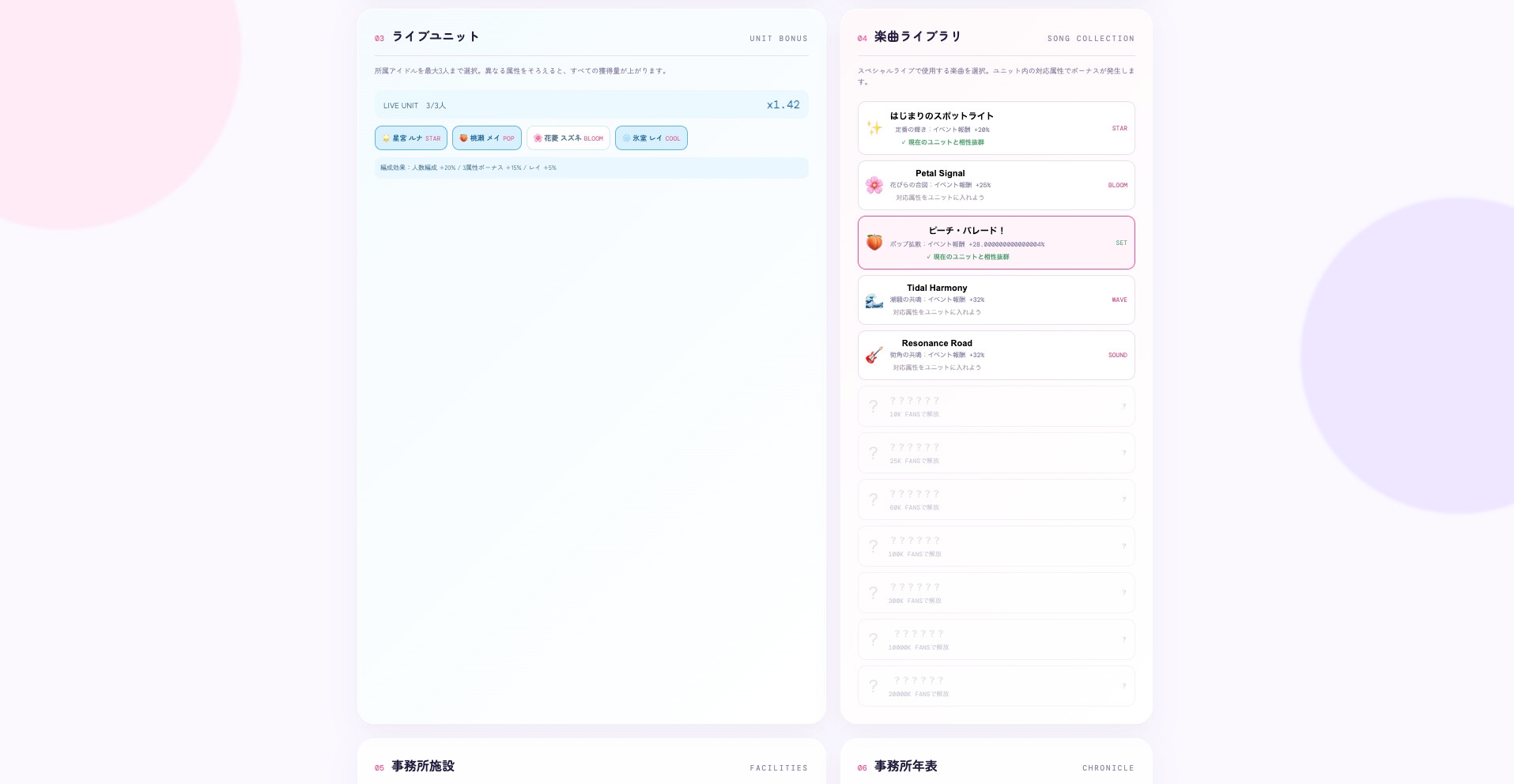Click the sparkles icon on はじまりのスポットライト

tap(874, 128)
